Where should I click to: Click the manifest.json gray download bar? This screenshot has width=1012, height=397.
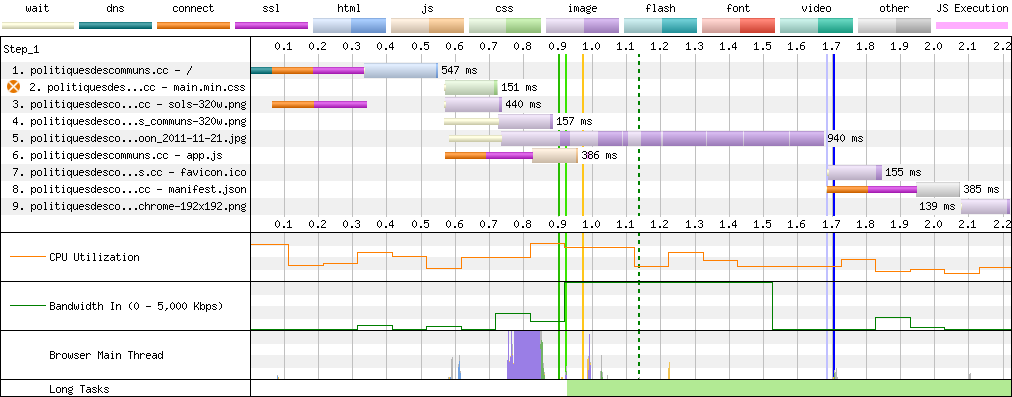938,189
